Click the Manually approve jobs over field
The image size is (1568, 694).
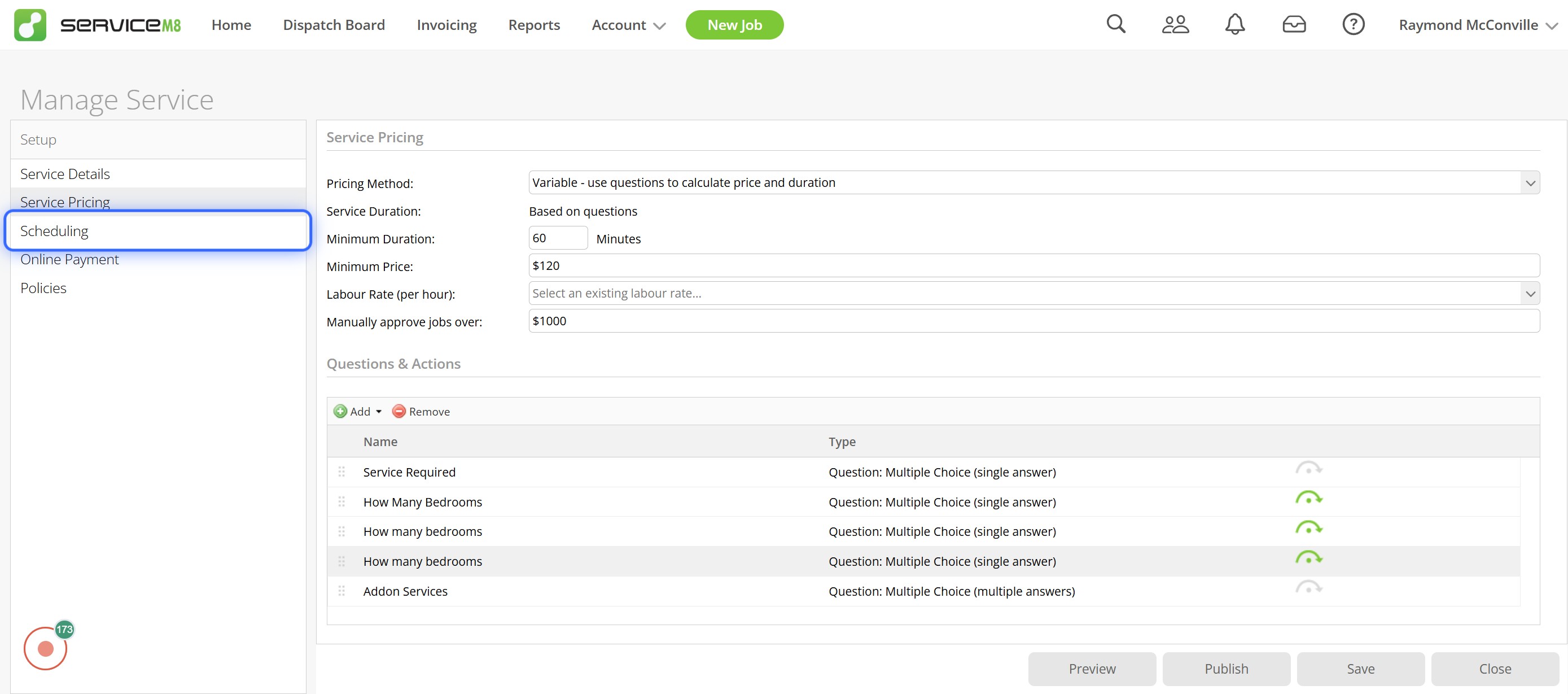pos(1034,321)
